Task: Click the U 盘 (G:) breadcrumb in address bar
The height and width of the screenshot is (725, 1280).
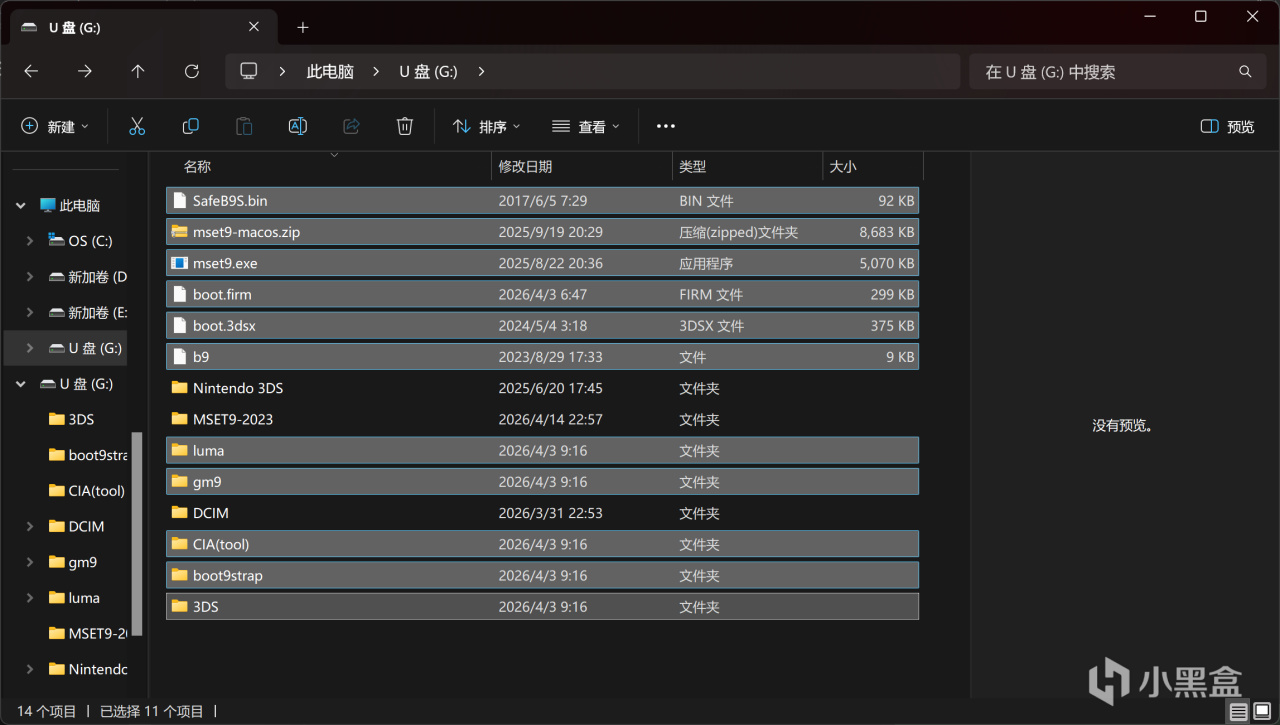Action: tap(429, 72)
